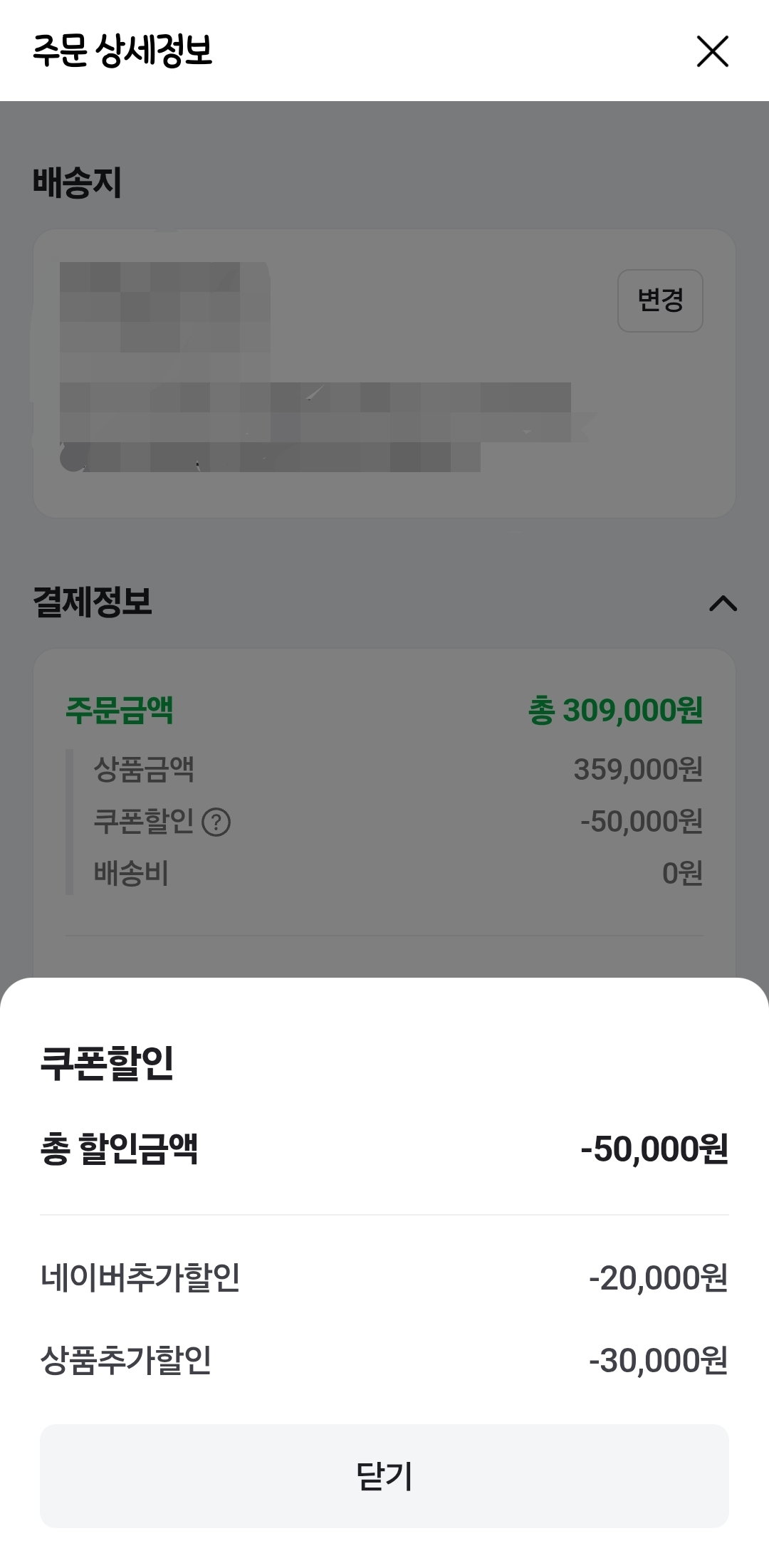Tap the 배송지 section heading
Screen dimensions: 769x1568
77,182
